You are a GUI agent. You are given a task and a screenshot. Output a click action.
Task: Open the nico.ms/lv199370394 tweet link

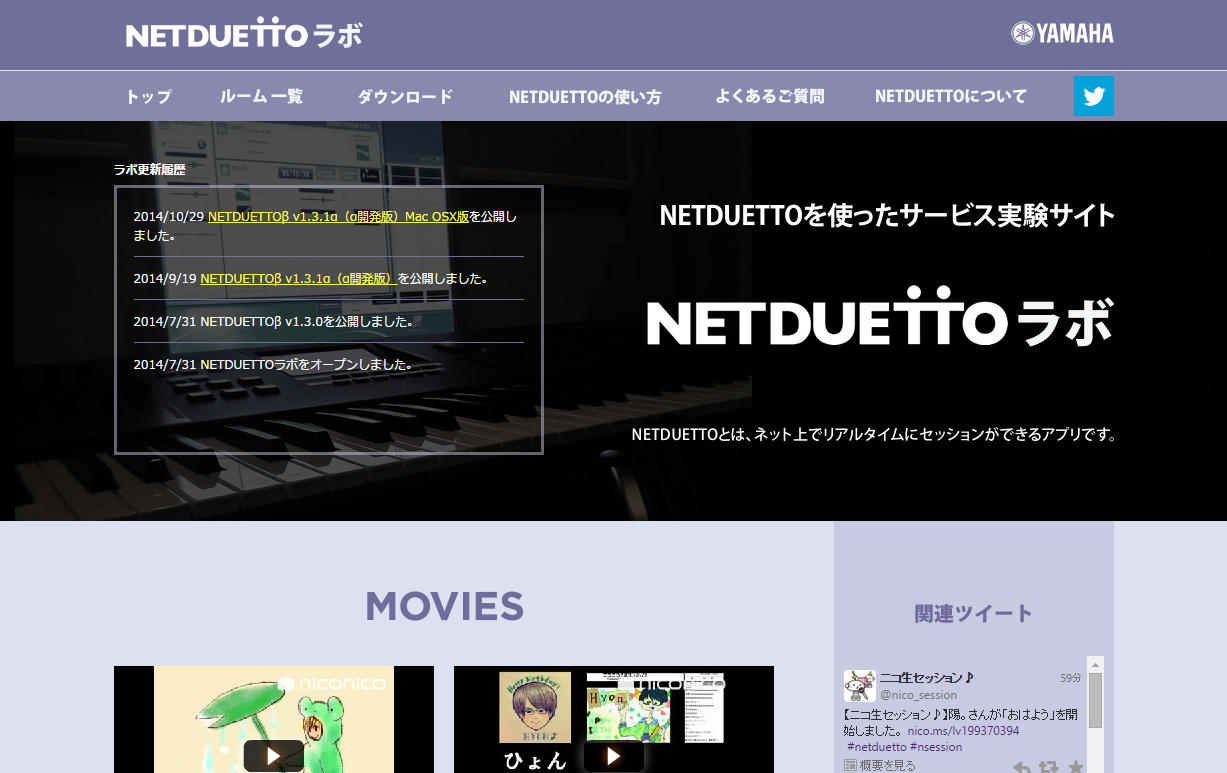964,731
